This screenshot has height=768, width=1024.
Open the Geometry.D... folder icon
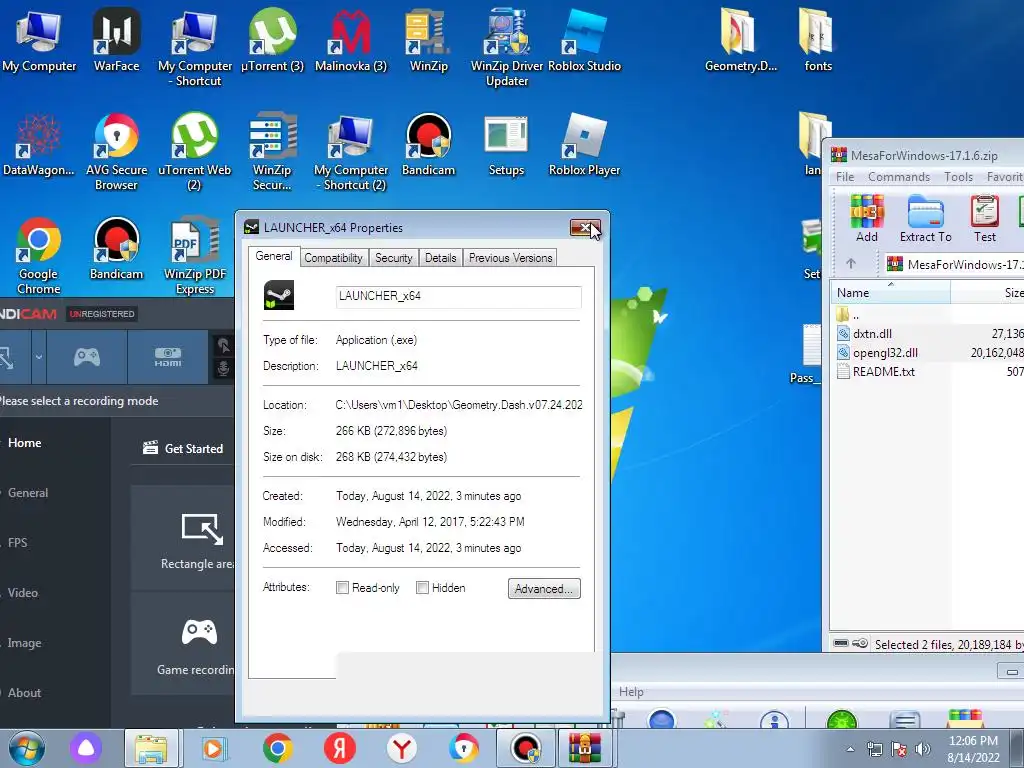click(x=741, y=39)
